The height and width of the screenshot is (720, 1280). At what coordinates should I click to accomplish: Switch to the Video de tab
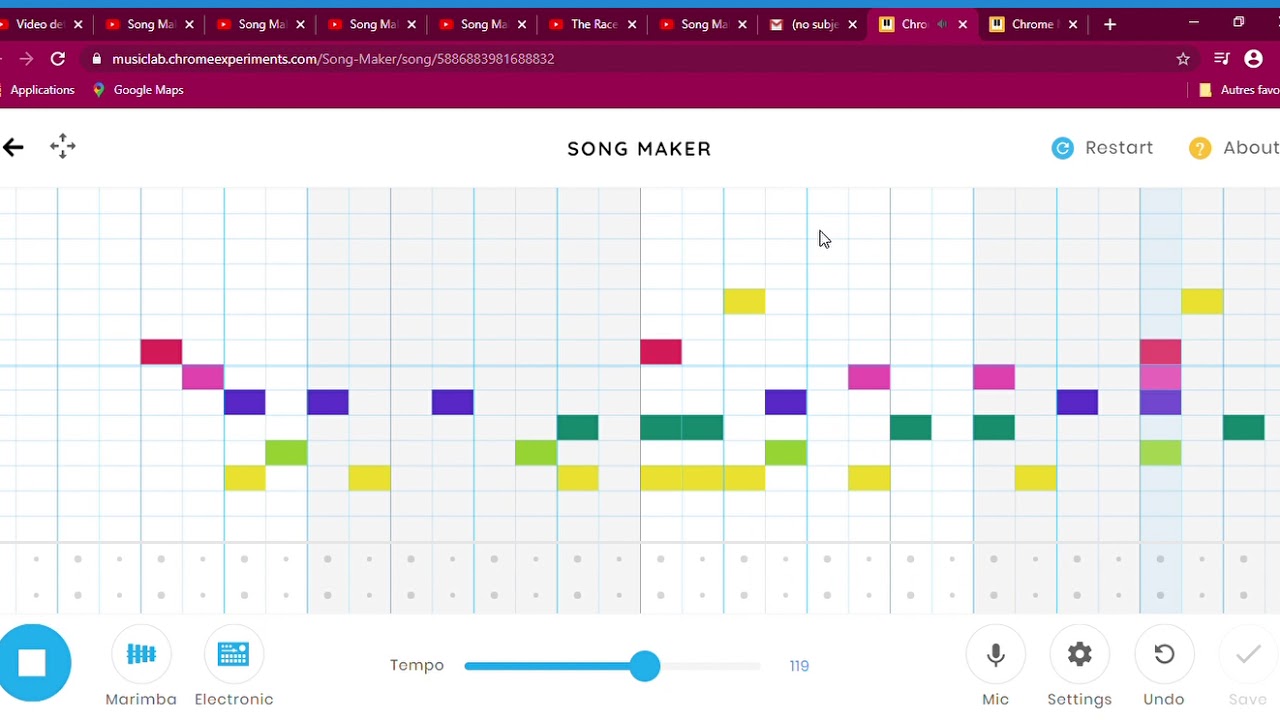pos(40,24)
